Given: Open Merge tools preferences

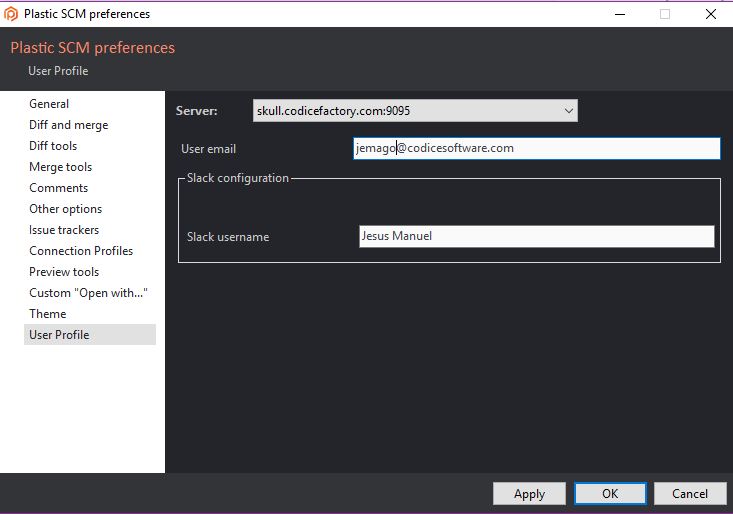Looking at the screenshot, I should (60, 167).
